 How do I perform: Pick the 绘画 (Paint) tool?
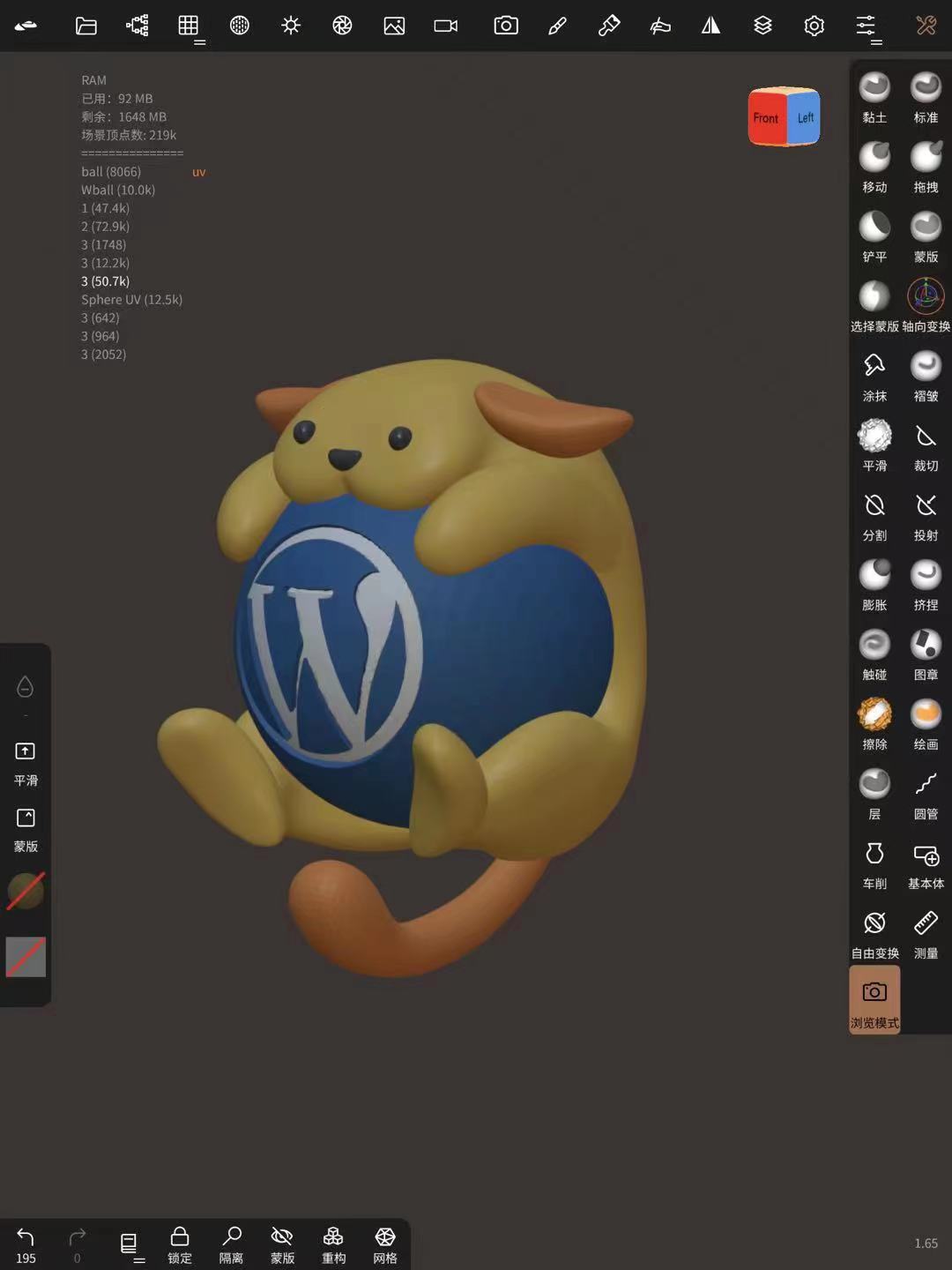coord(926,723)
